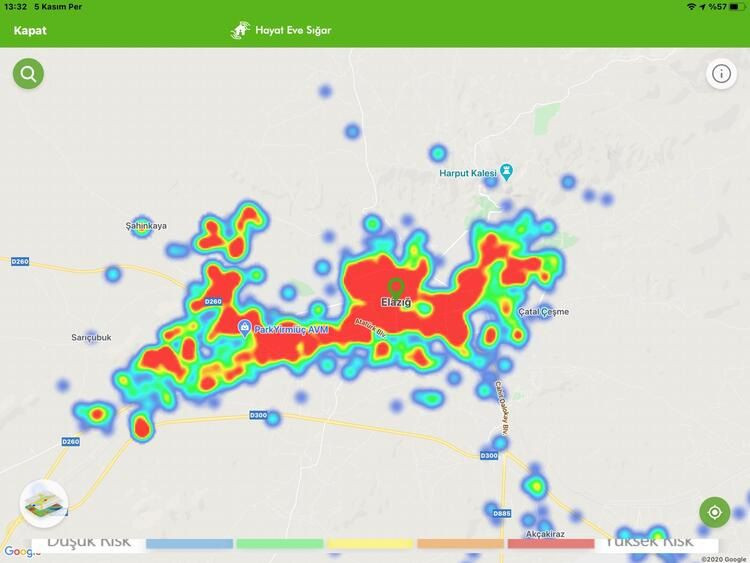This screenshot has height=563, width=750.
Task: Open the info icon at top right
Action: [721, 74]
